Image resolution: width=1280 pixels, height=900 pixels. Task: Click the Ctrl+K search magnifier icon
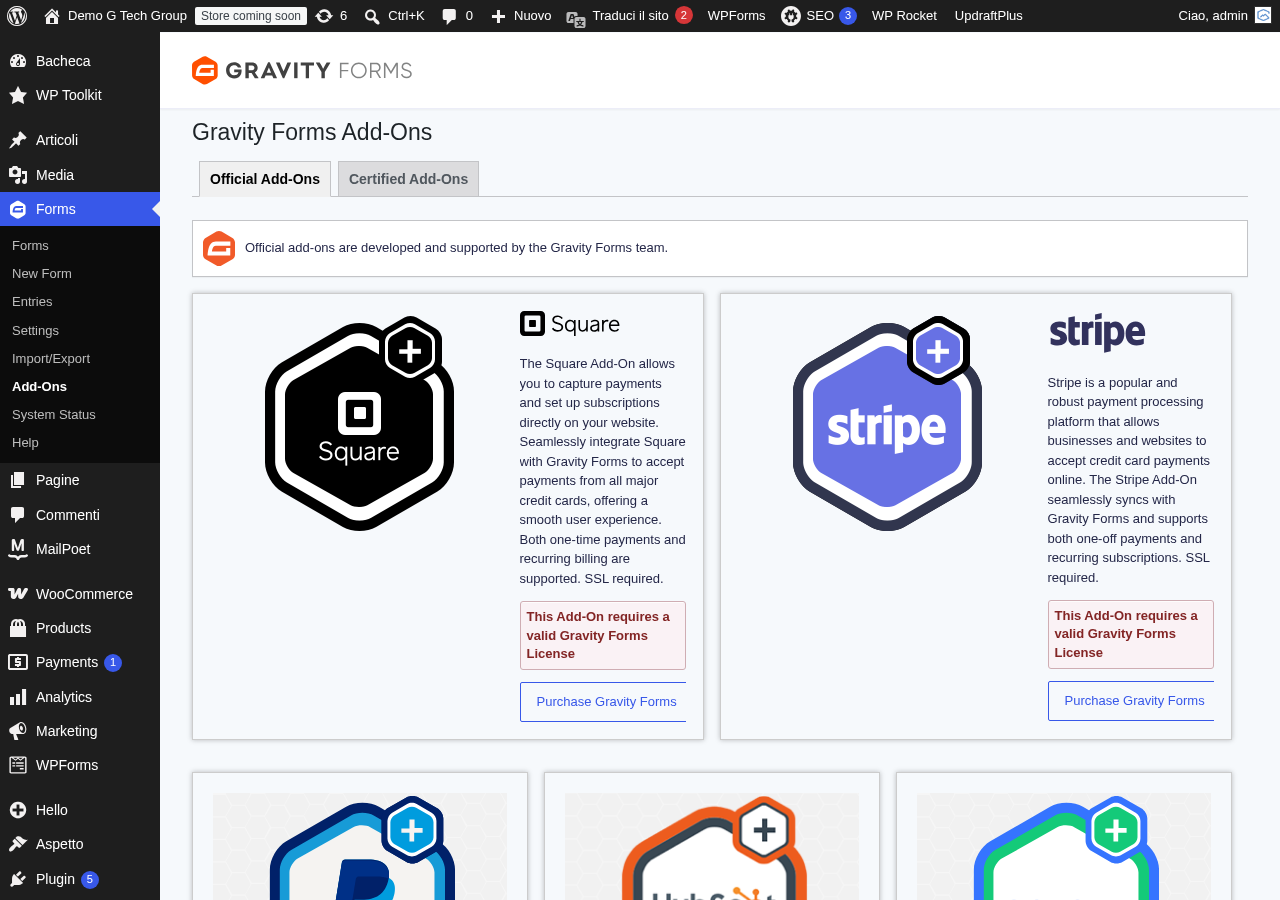pos(372,16)
